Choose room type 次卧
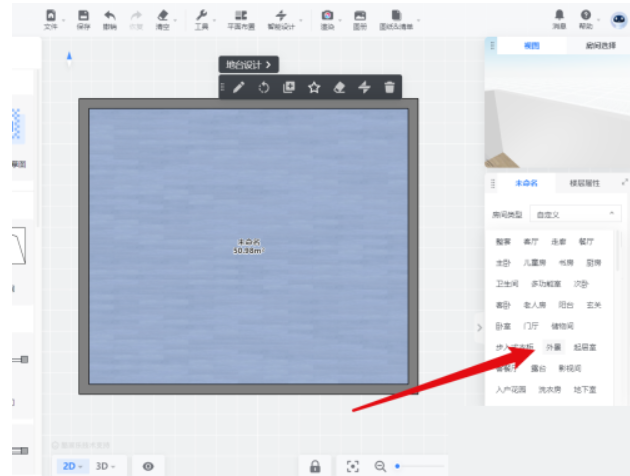630x476 pixels. [581, 284]
